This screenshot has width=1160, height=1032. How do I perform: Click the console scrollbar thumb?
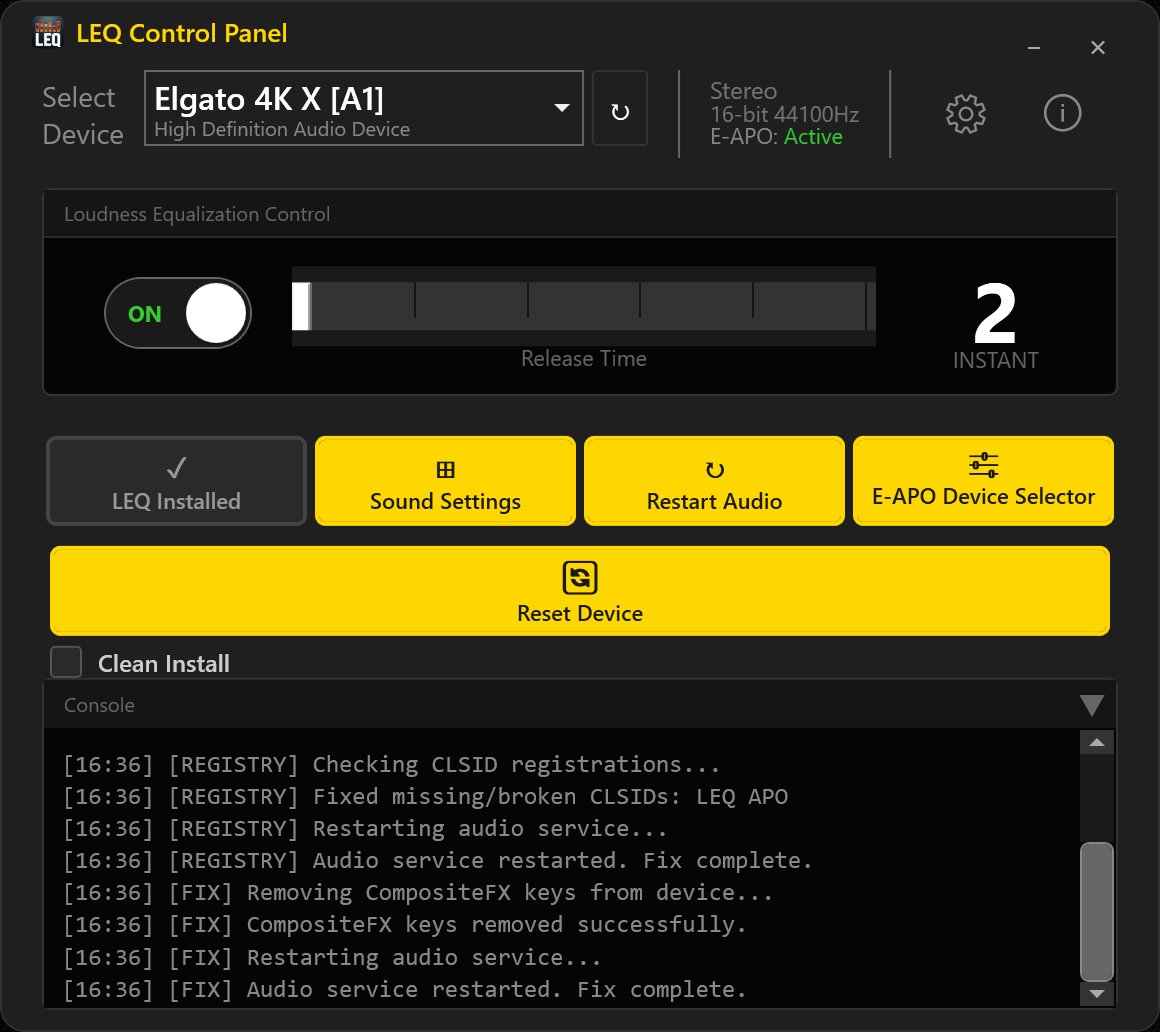pyautogui.click(x=1097, y=911)
